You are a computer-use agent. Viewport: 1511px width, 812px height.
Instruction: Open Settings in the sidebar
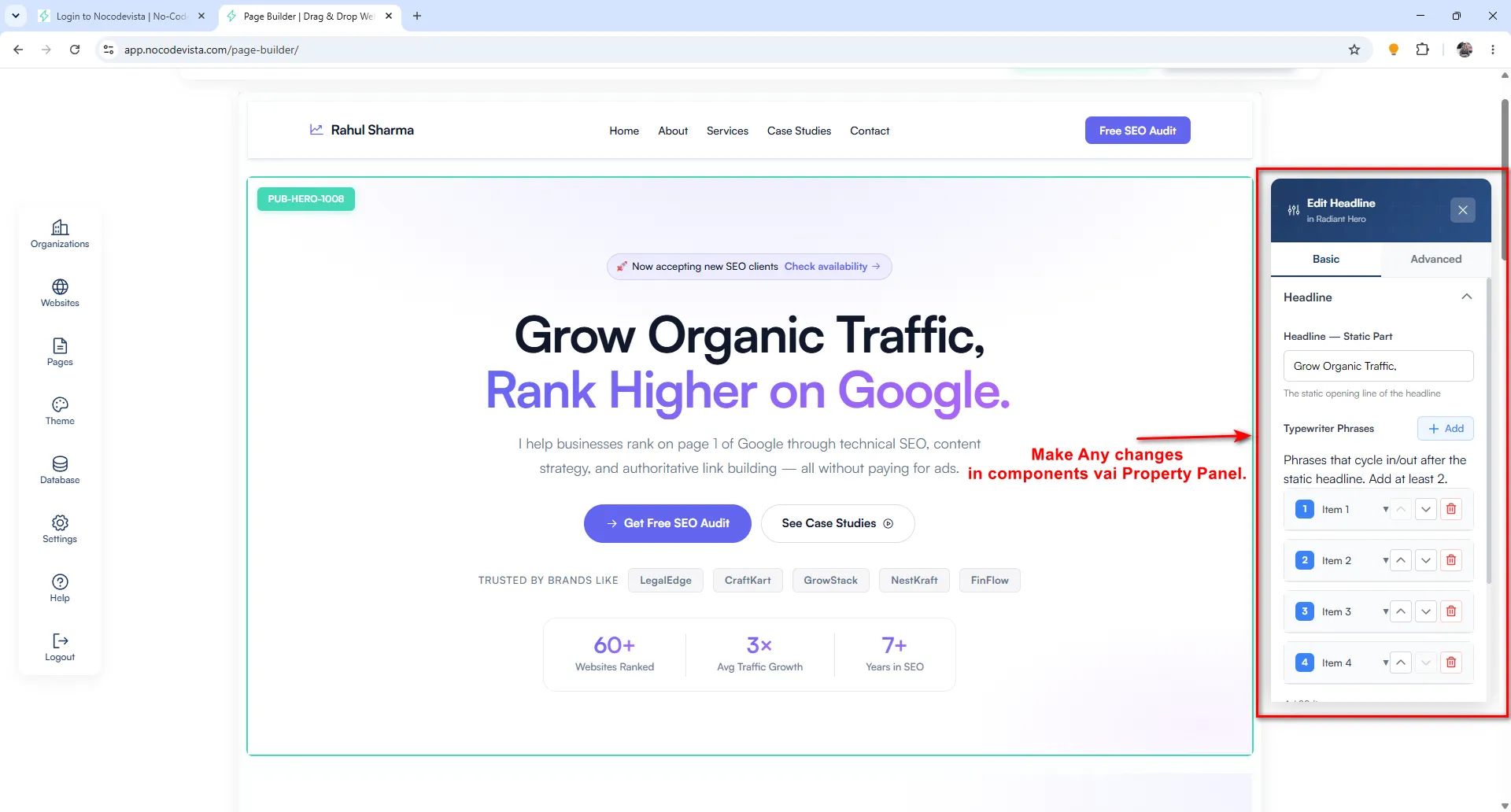(60, 529)
